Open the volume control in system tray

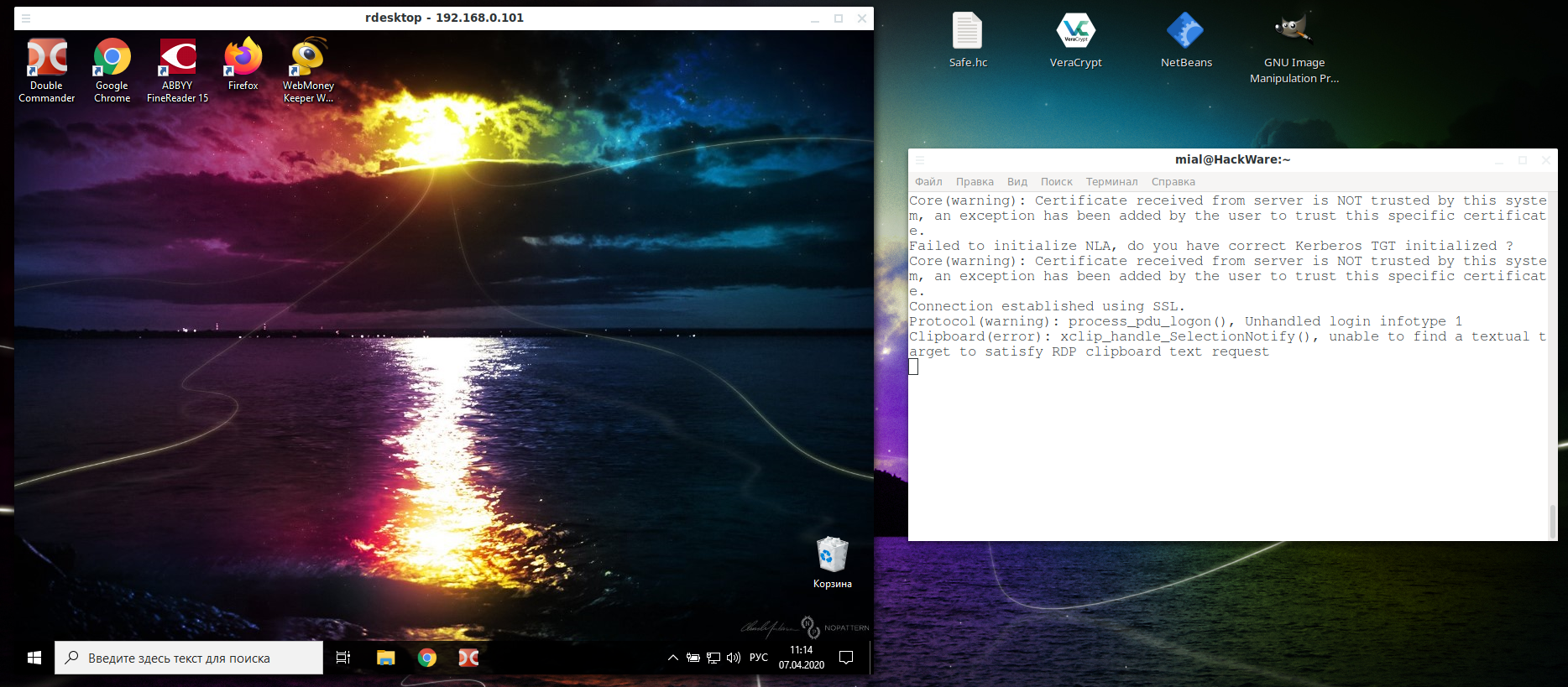(734, 658)
